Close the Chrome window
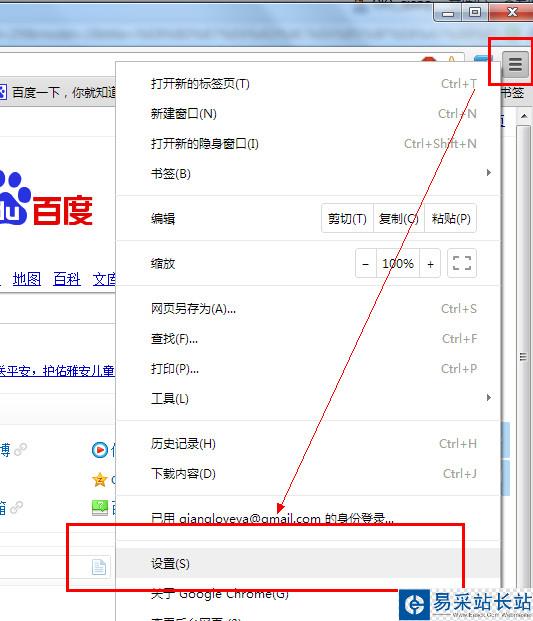This screenshot has height=621, width=533. (512, 12)
